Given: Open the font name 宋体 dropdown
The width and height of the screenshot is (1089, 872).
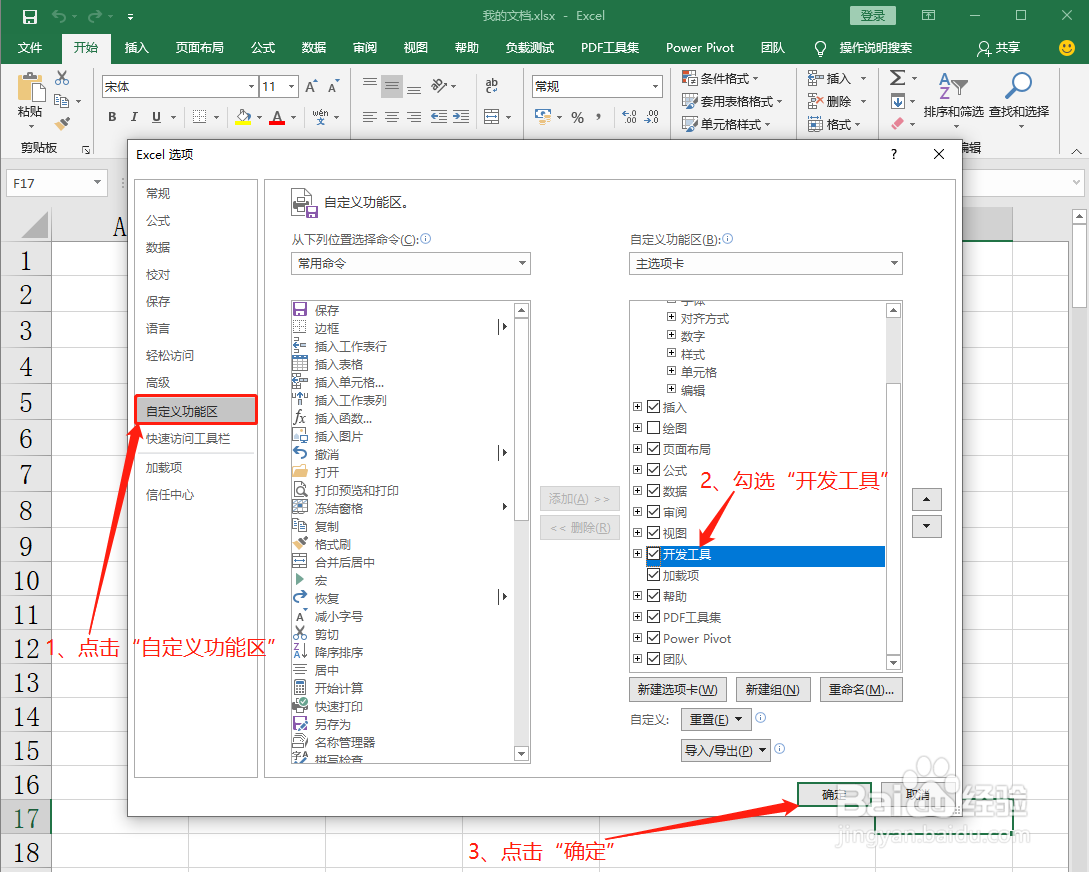Looking at the screenshot, I should 251,87.
